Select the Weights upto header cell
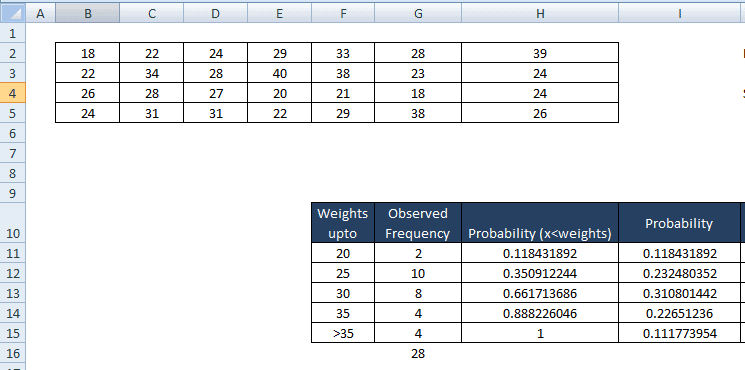This screenshot has width=745, height=370. click(x=343, y=223)
